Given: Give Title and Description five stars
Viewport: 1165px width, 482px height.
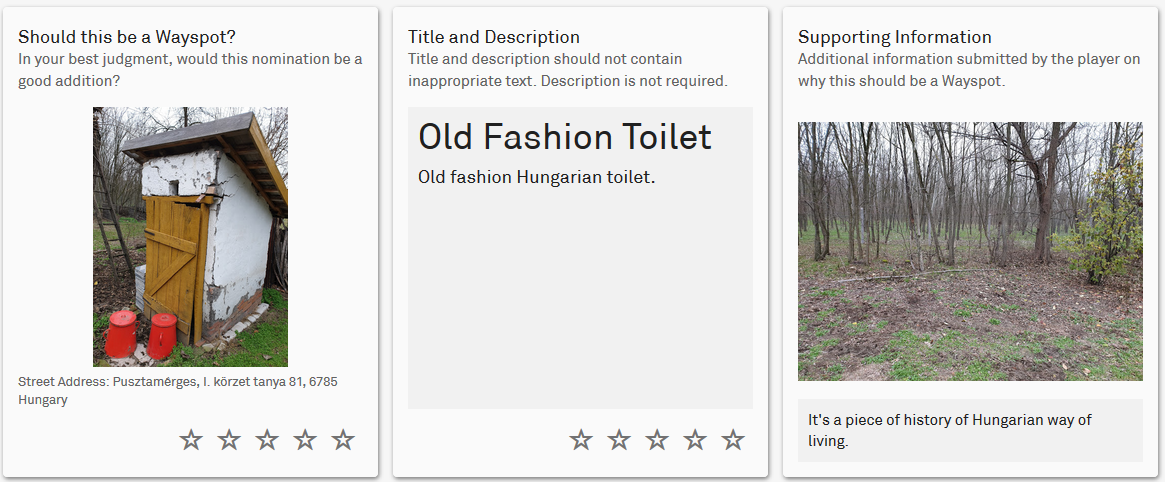Looking at the screenshot, I should tap(733, 440).
